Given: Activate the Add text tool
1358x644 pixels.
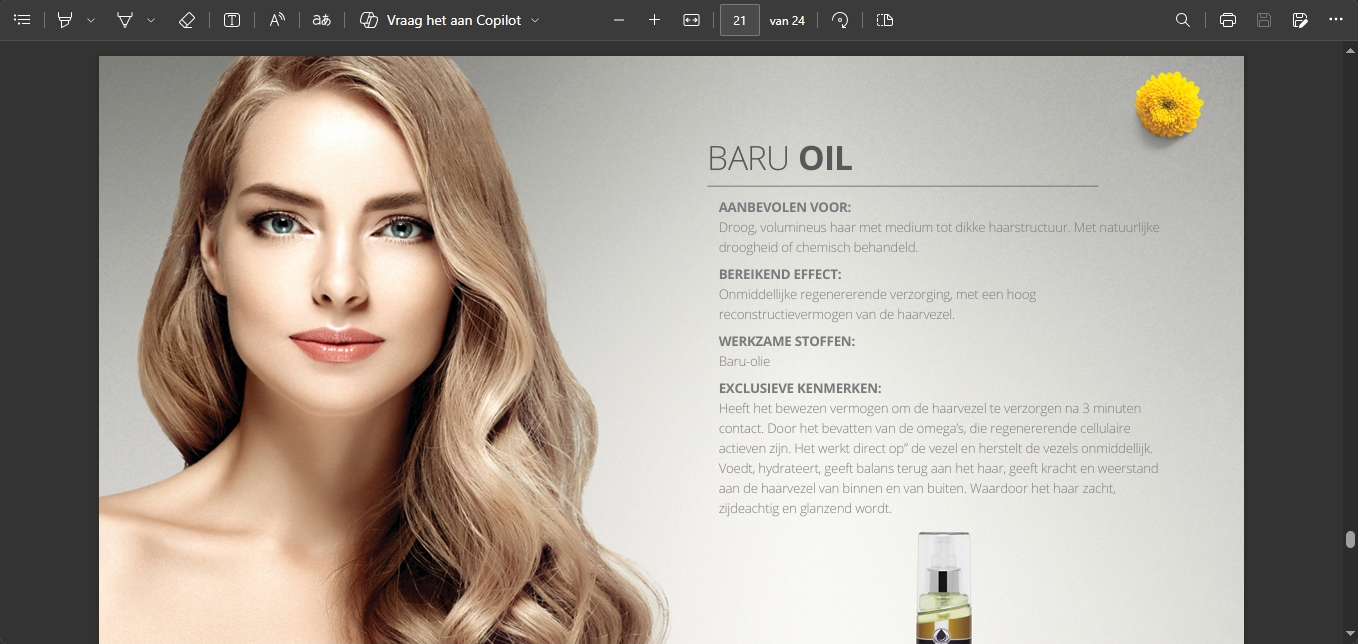Looking at the screenshot, I should click(x=232, y=20).
